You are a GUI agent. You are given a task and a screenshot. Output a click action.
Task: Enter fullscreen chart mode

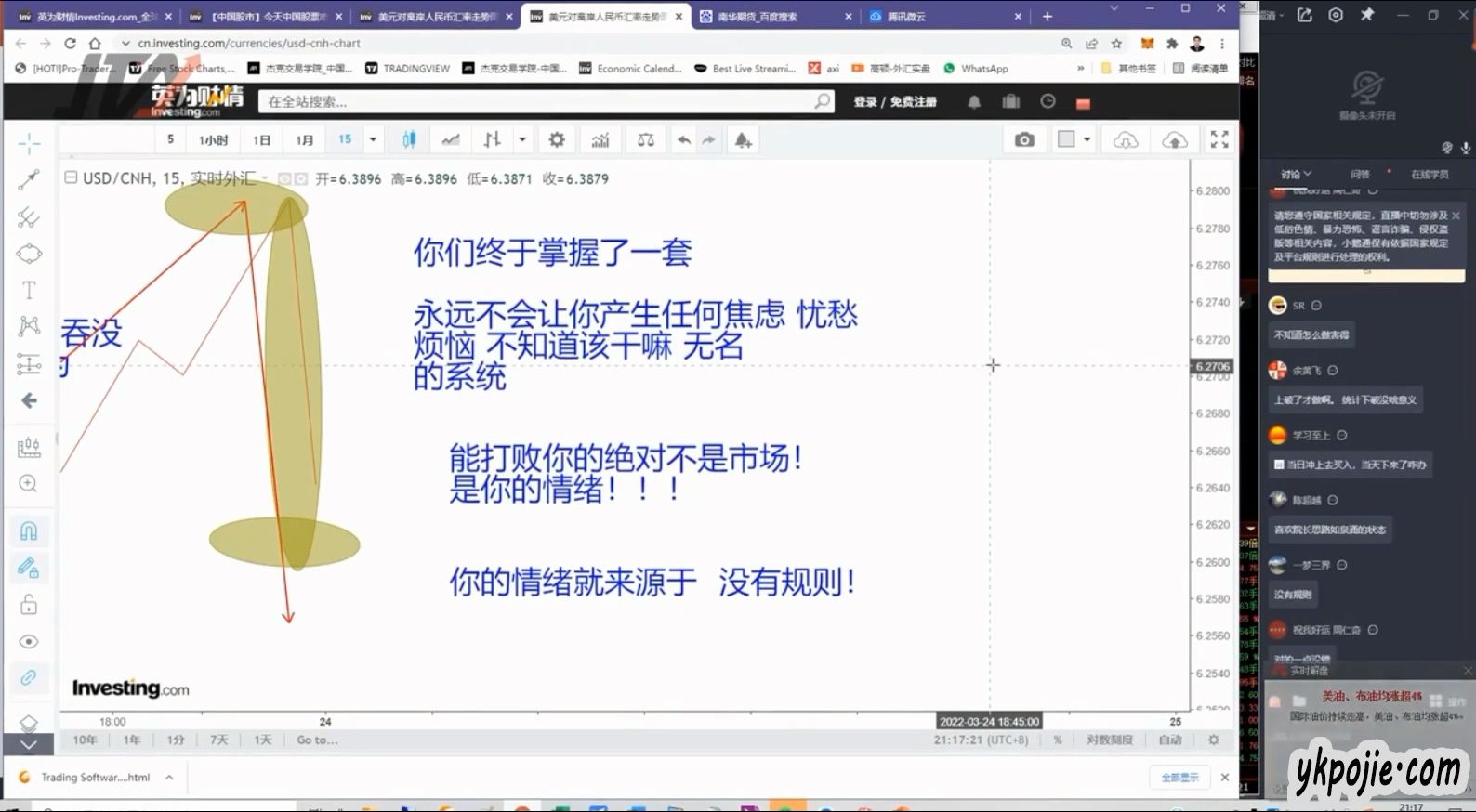click(1219, 140)
